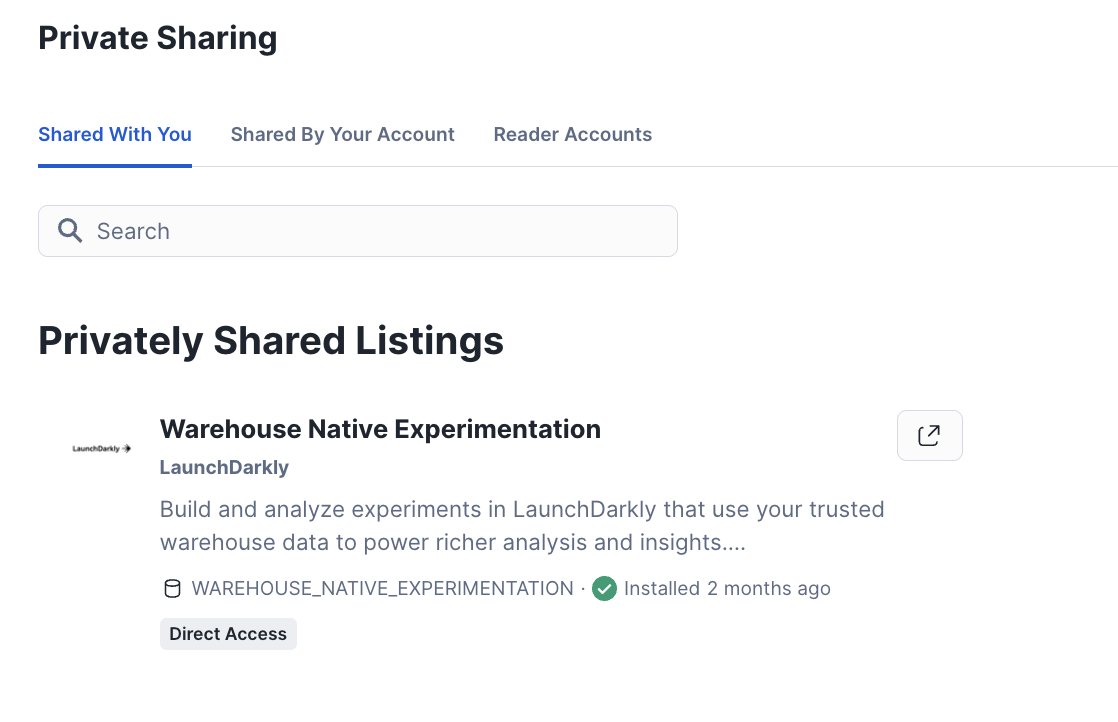Click the search magnifier icon
The width and height of the screenshot is (1118, 722).
(70, 230)
